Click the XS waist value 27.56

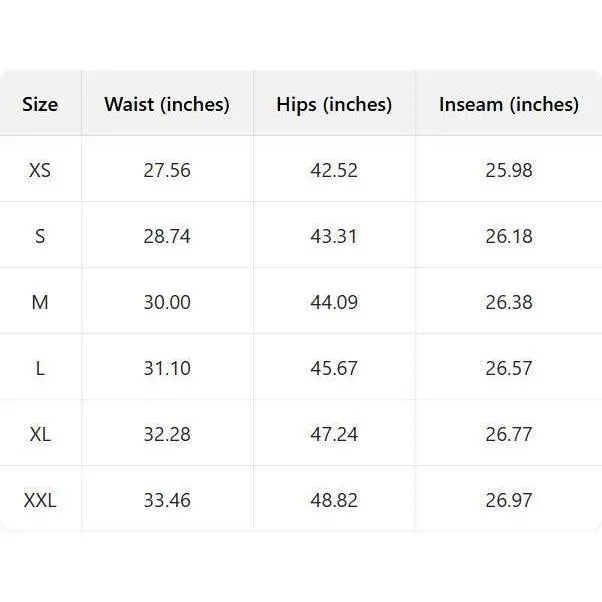[167, 170]
